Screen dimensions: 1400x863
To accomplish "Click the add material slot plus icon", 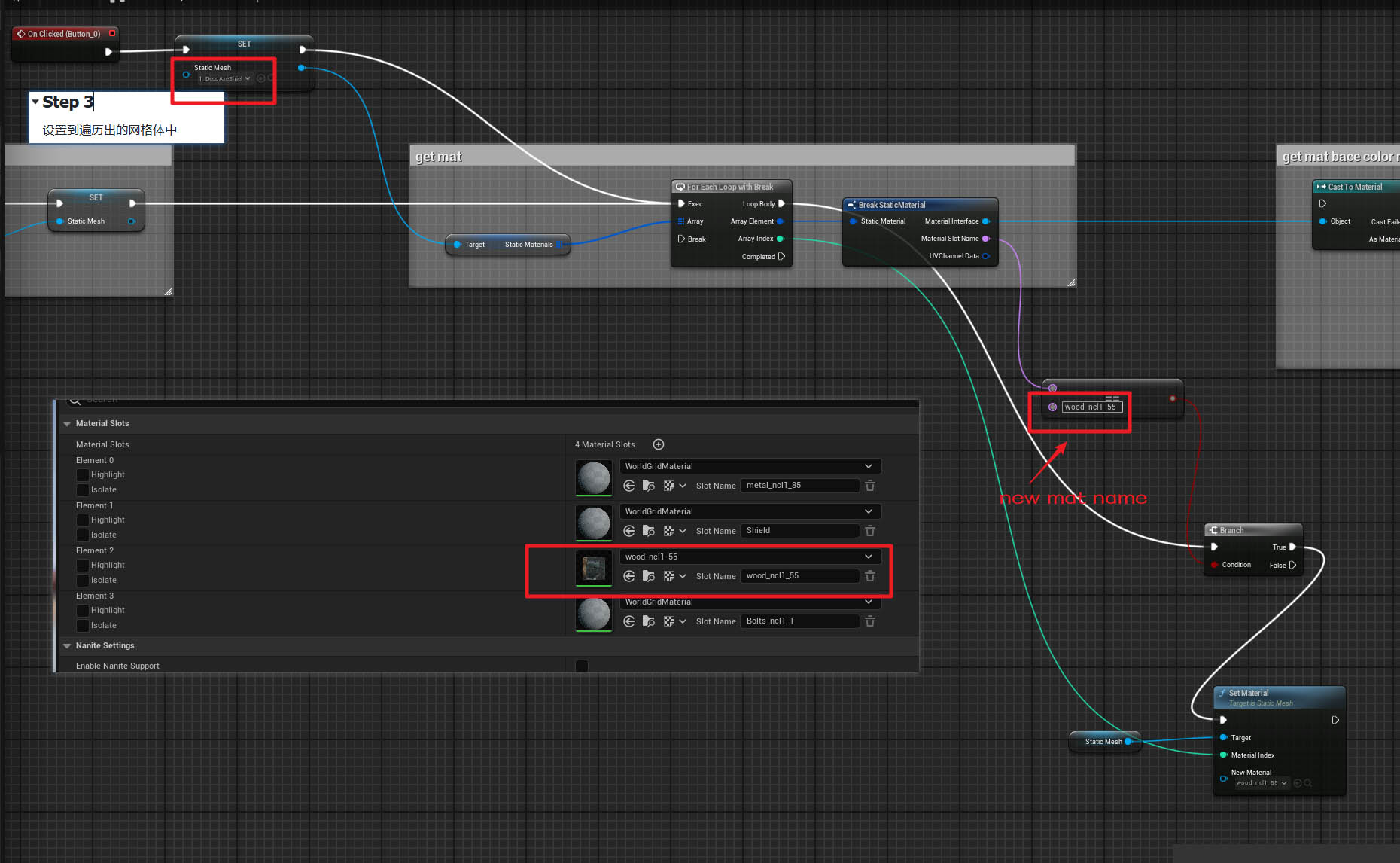I will [659, 444].
